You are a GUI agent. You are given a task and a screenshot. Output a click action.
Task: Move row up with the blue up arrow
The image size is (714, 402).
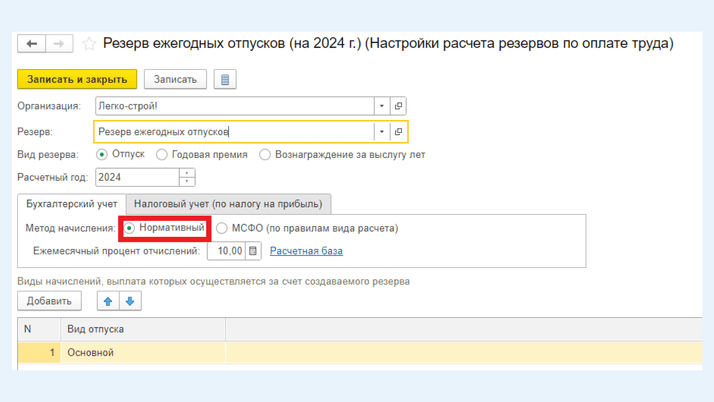[x=108, y=301]
